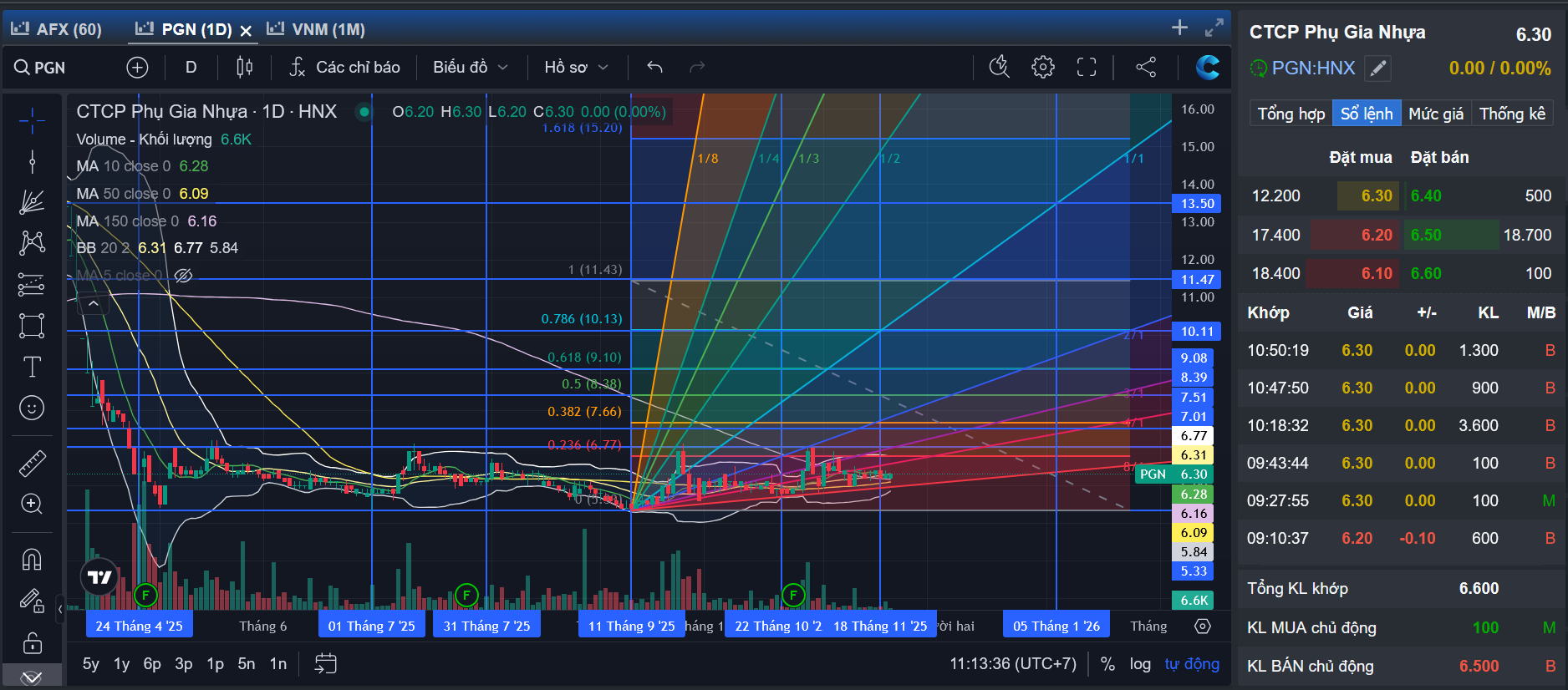Open the timezone menu (UTC+7)
The image size is (1568, 690).
(x=1013, y=664)
